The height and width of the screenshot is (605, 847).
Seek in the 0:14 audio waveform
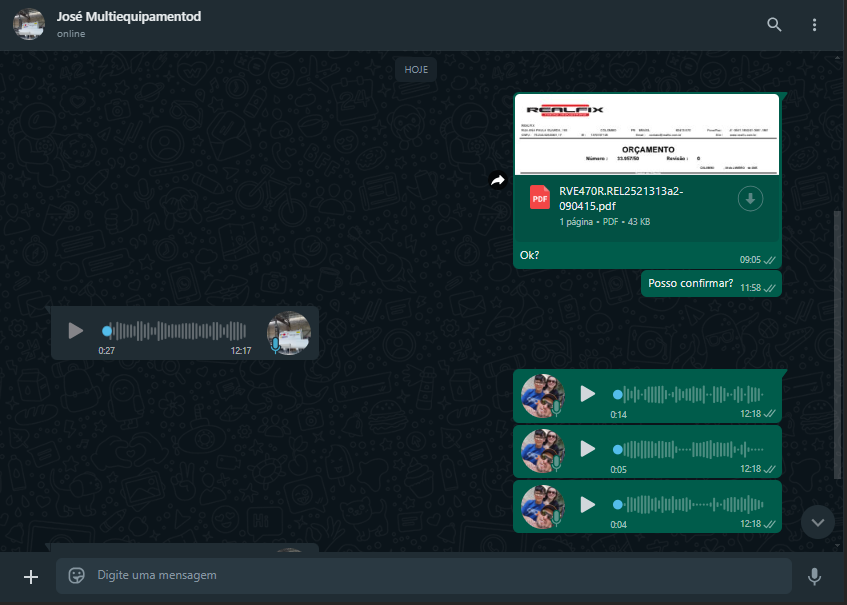[690, 394]
